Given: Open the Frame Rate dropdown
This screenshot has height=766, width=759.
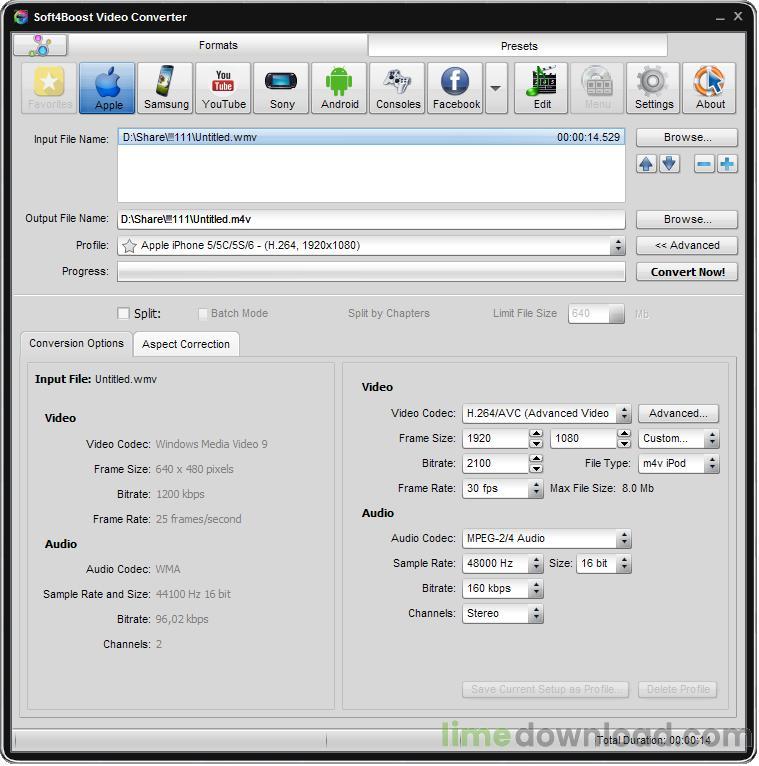Looking at the screenshot, I should [x=536, y=489].
